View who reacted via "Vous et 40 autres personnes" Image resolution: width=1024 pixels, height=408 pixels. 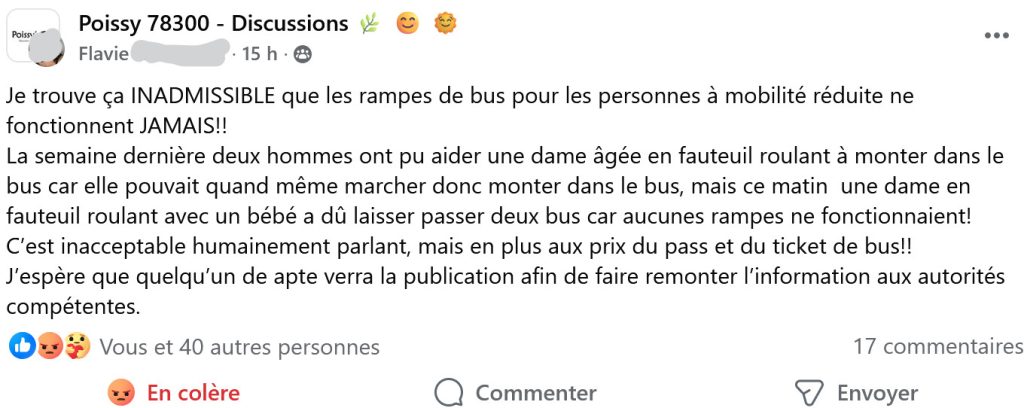pos(240,347)
